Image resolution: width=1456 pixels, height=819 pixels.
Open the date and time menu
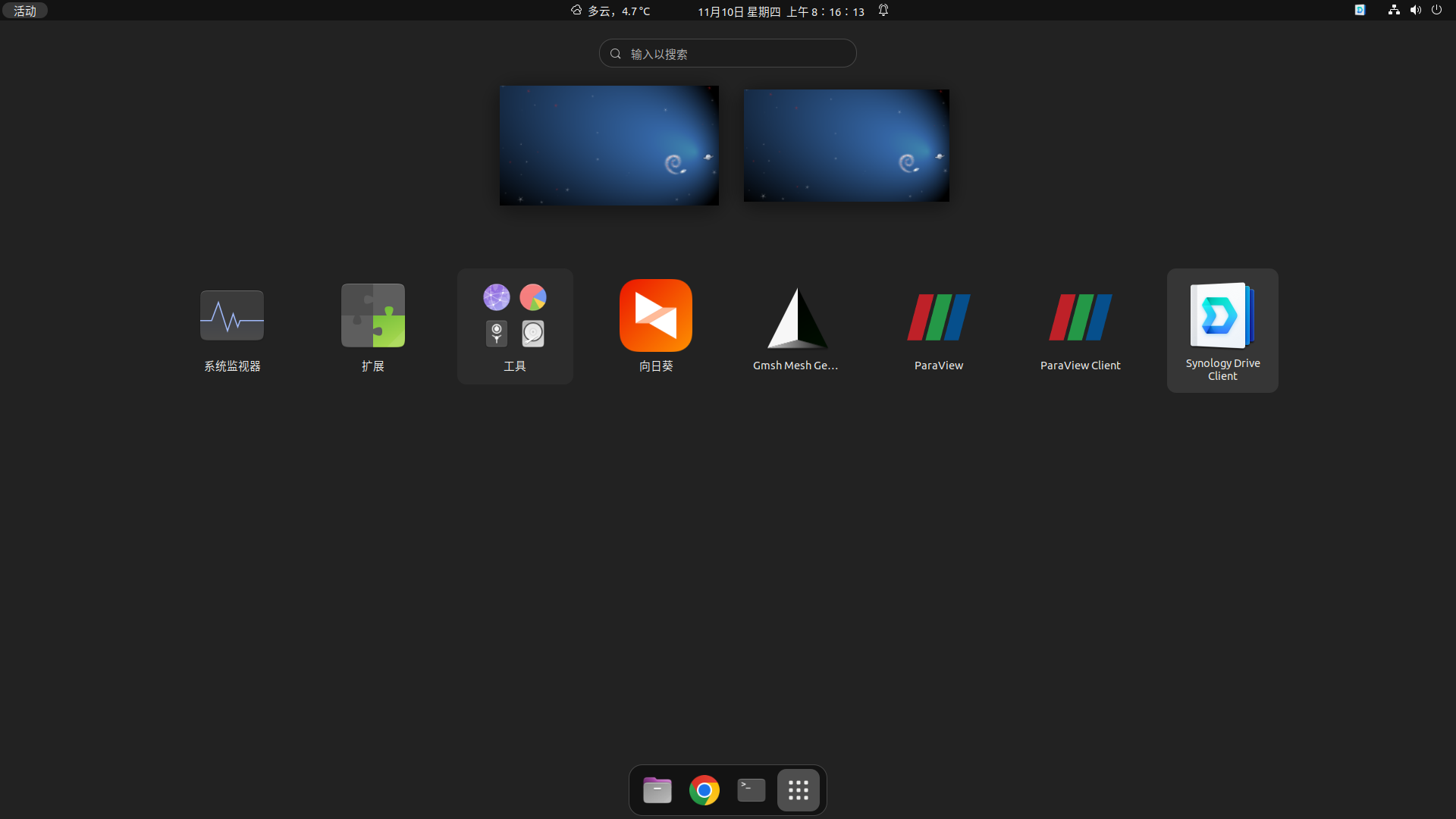781,11
